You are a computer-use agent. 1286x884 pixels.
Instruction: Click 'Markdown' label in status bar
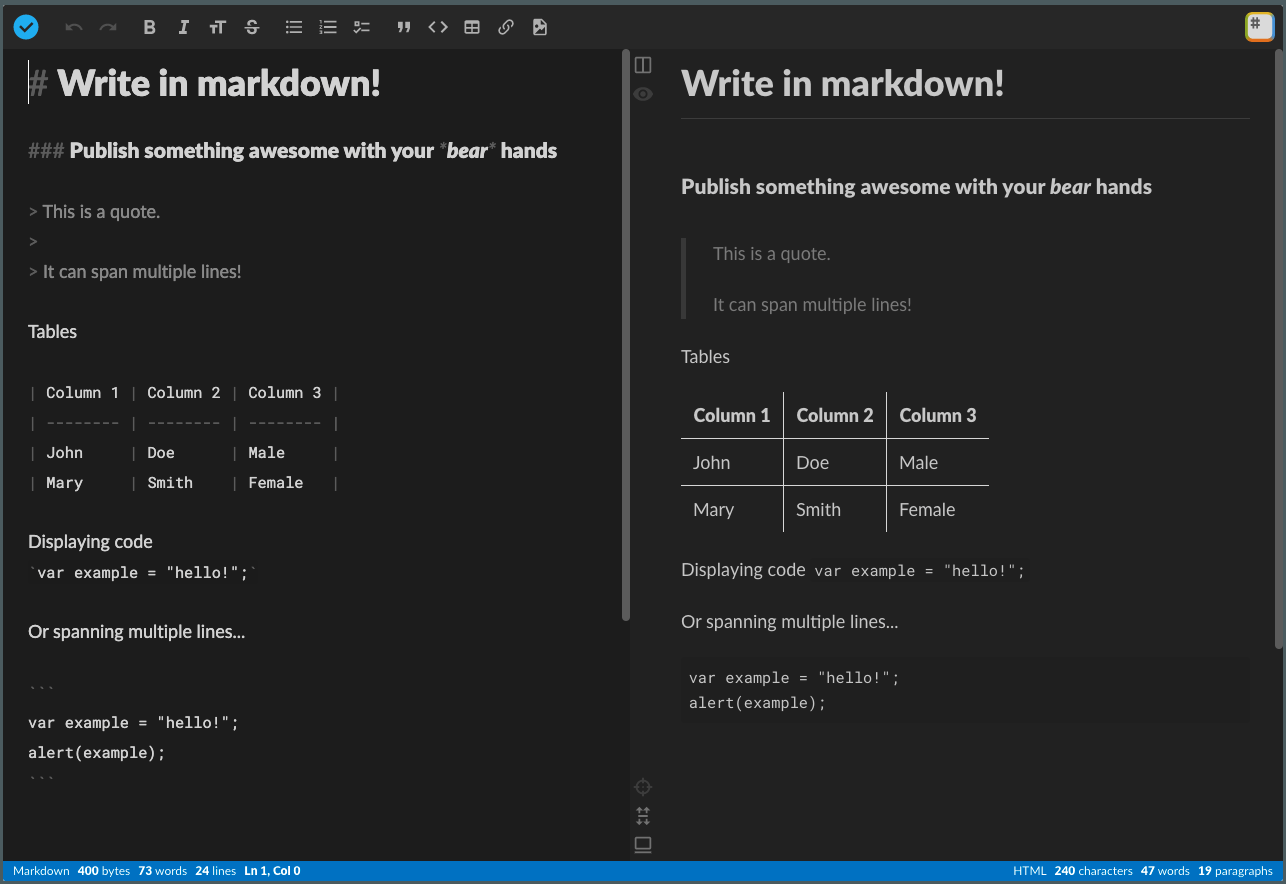tap(41, 871)
